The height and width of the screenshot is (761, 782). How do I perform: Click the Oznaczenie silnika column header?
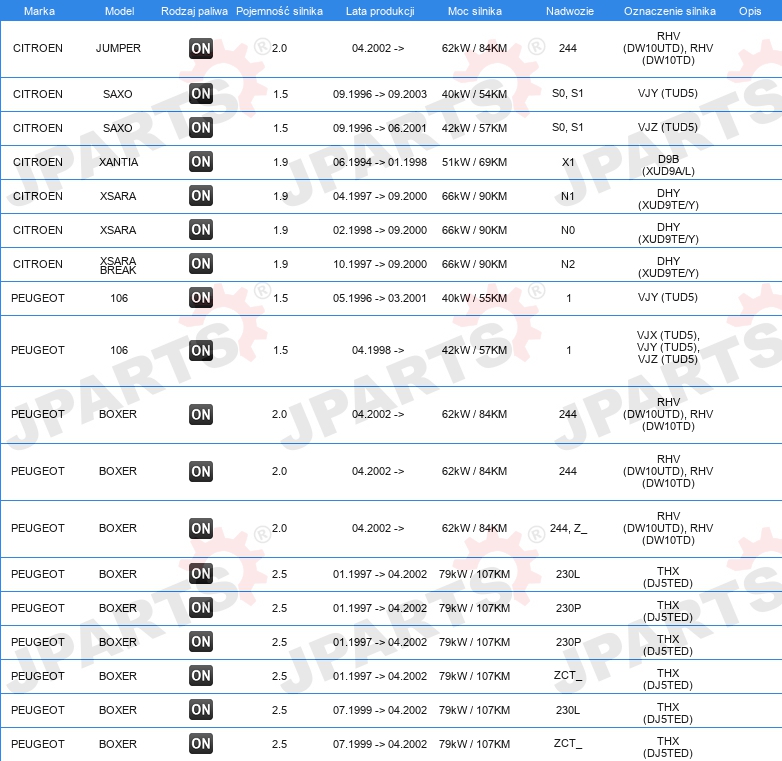coord(669,11)
